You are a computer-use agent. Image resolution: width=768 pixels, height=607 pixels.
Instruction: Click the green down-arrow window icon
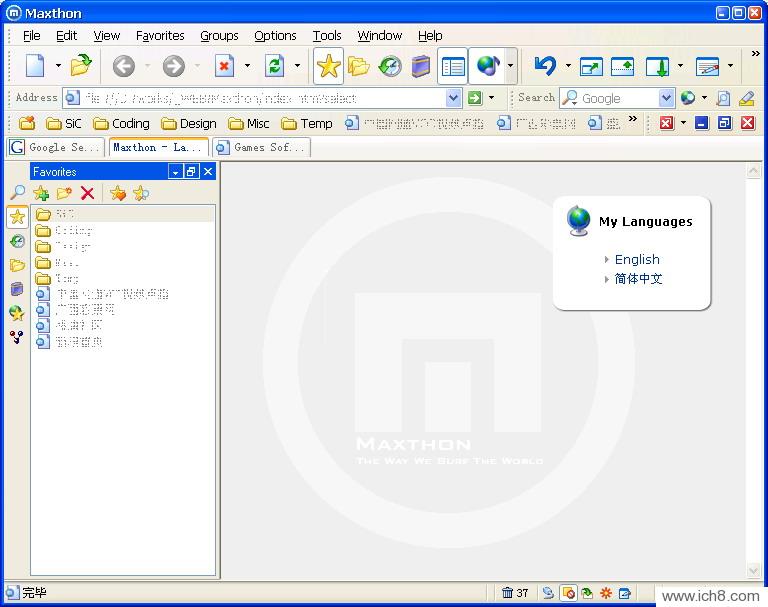tap(657, 66)
